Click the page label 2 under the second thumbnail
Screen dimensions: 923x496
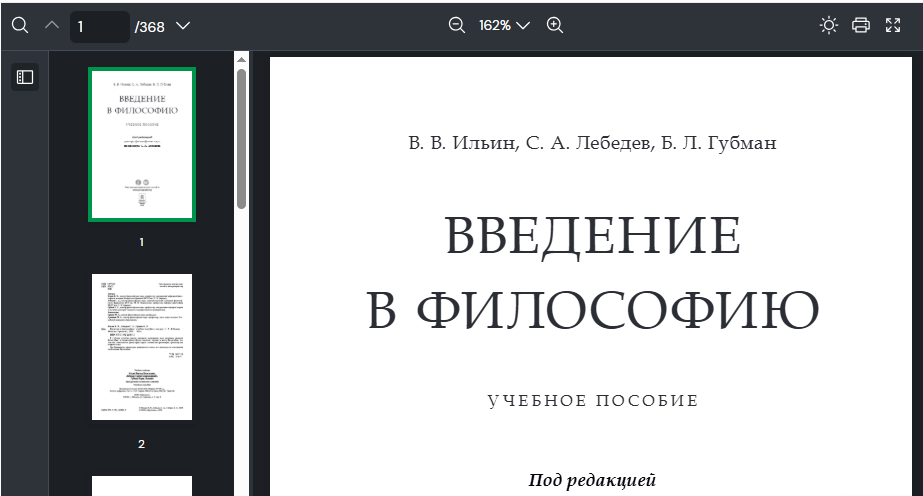click(141, 444)
